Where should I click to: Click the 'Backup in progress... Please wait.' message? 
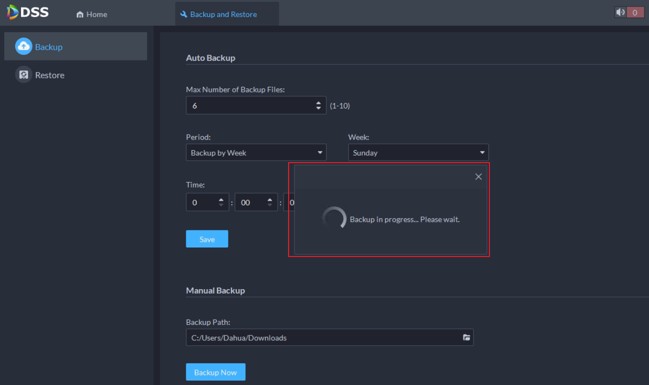tap(404, 219)
